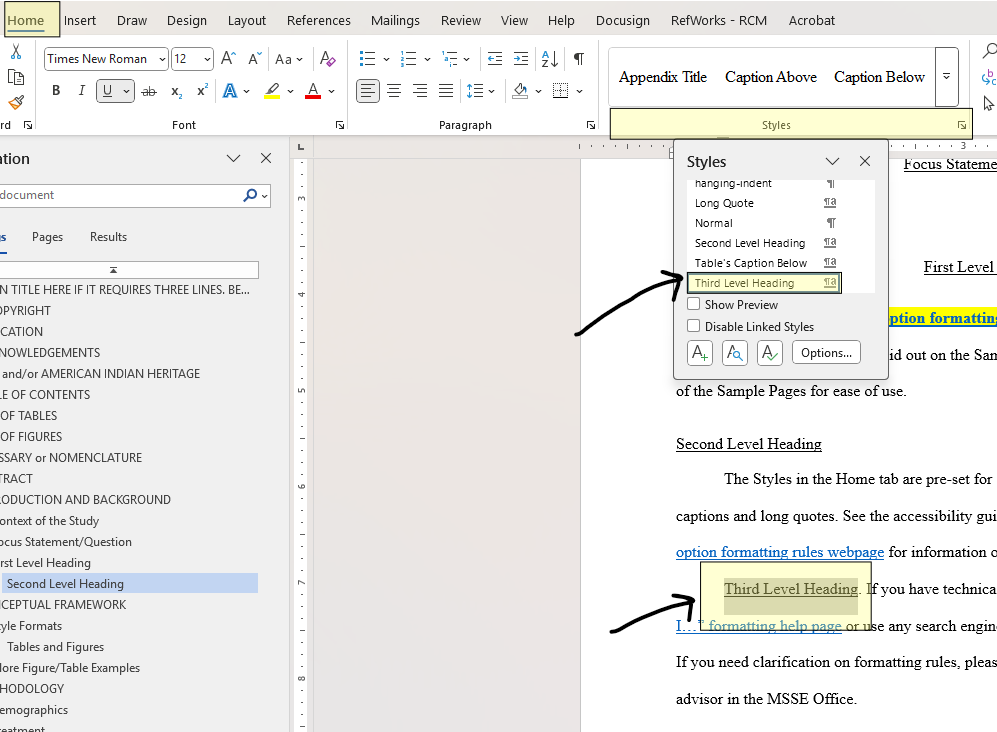Click the Manage Styles icon
The height and width of the screenshot is (732, 997).
tap(769, 352)
